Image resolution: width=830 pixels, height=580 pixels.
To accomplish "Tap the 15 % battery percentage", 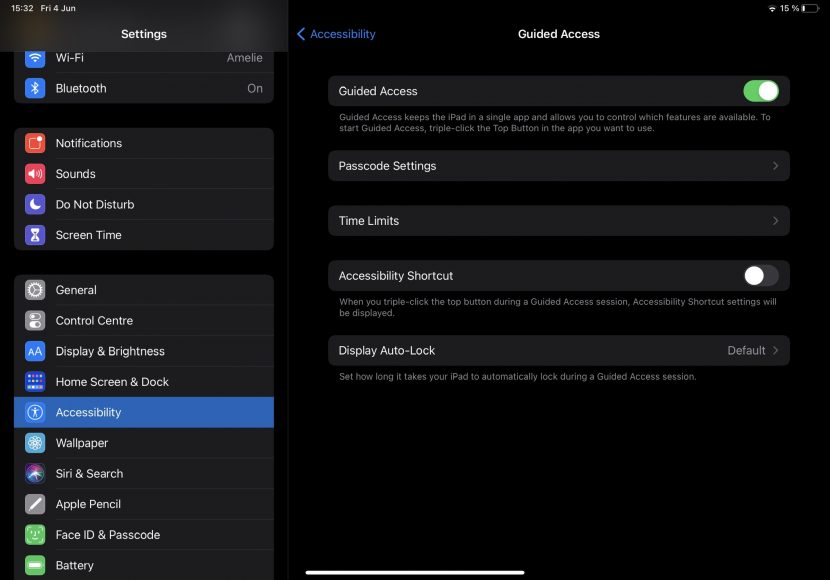I will click(x=789, y=8).
